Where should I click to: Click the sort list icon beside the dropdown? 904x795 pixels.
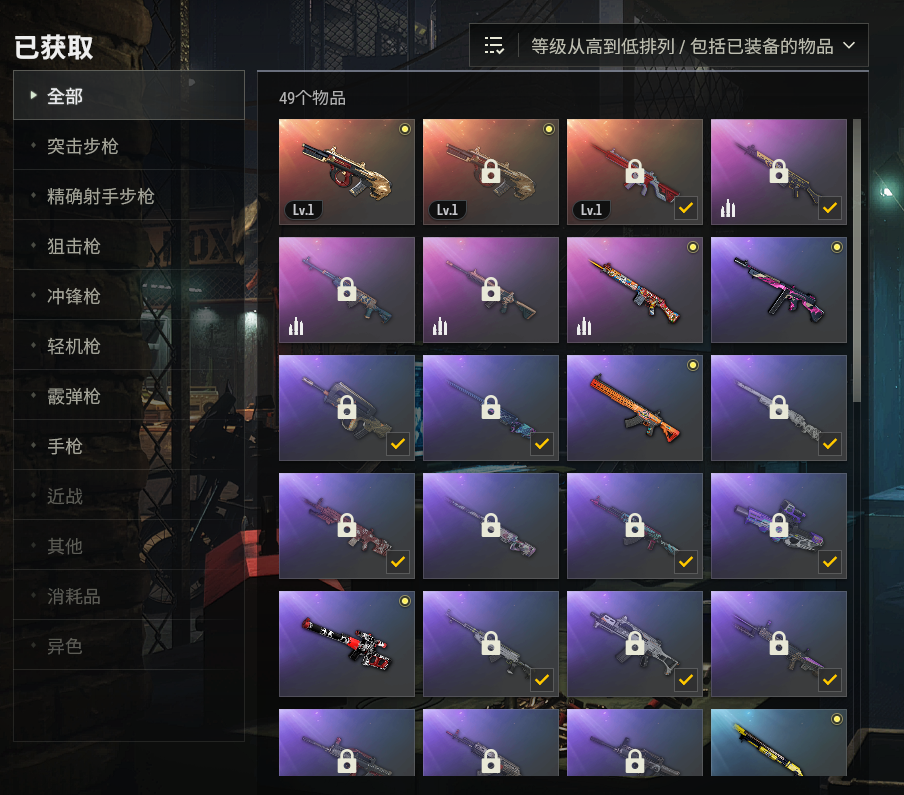click(x=494, y=46)
